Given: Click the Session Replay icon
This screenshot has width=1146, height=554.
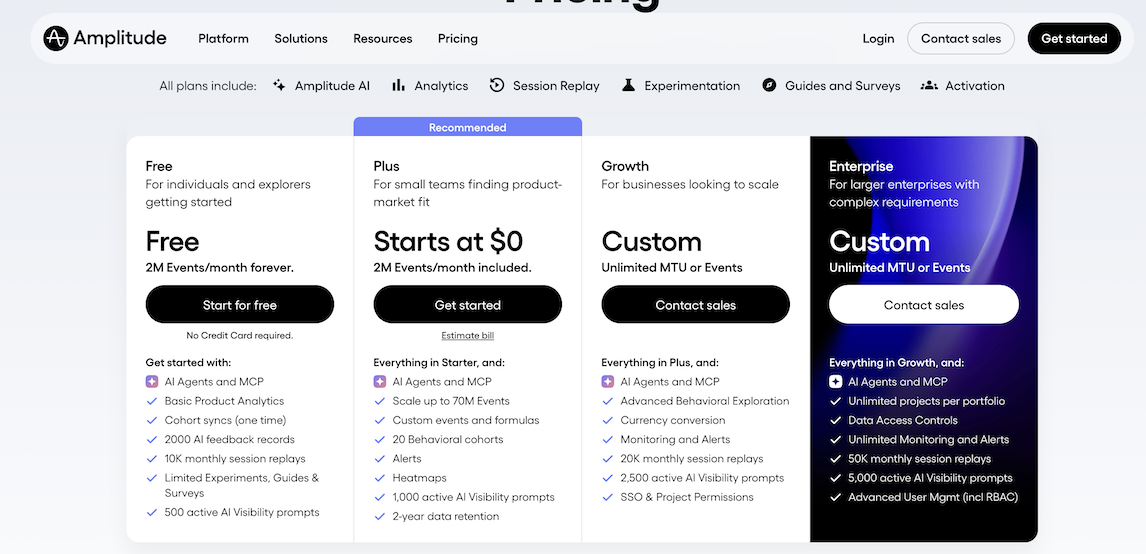Looking at the screenshot, I should 497,86.
